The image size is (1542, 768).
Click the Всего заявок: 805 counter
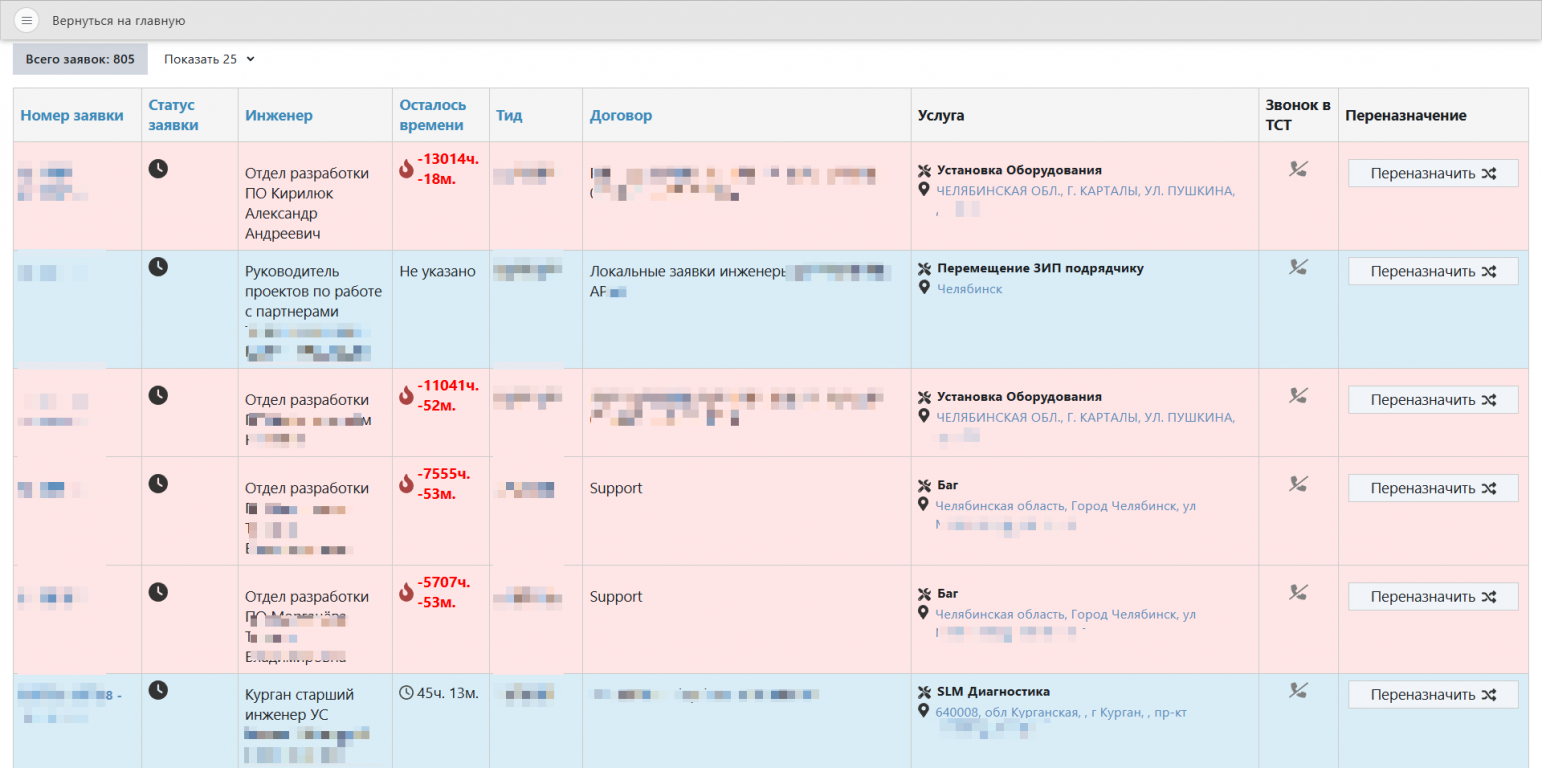(x=80, y=59)
